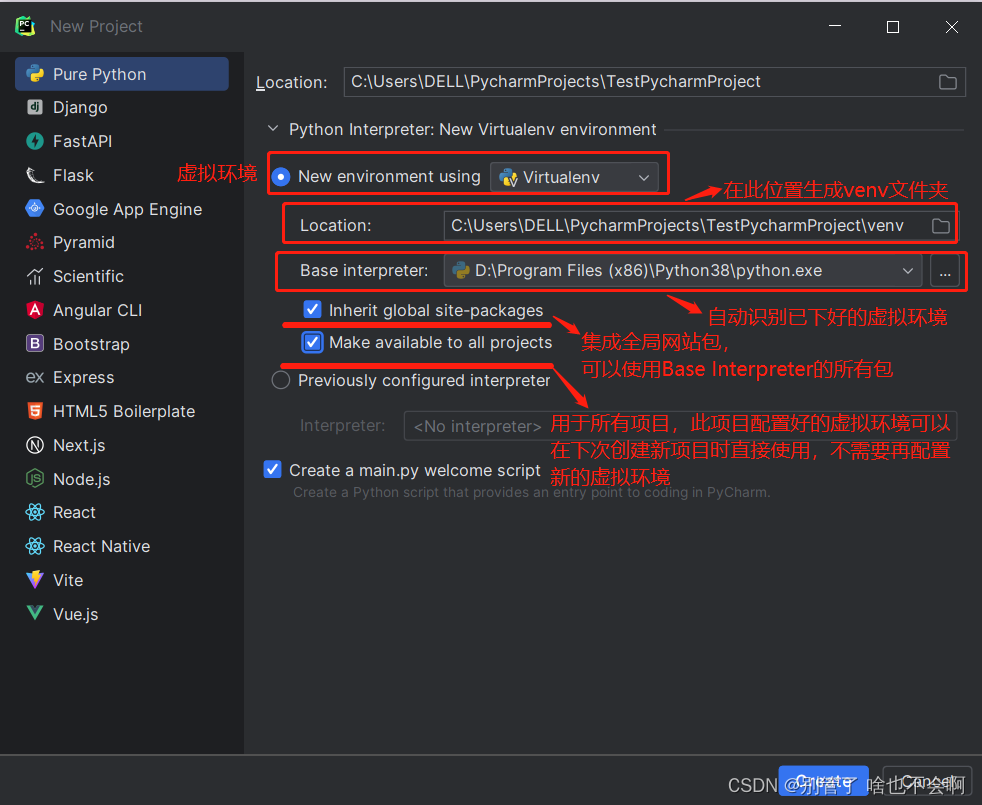Screen dimensions: 982x805
Task: Maximize the New Project window
Action: [x=893, y=27]
